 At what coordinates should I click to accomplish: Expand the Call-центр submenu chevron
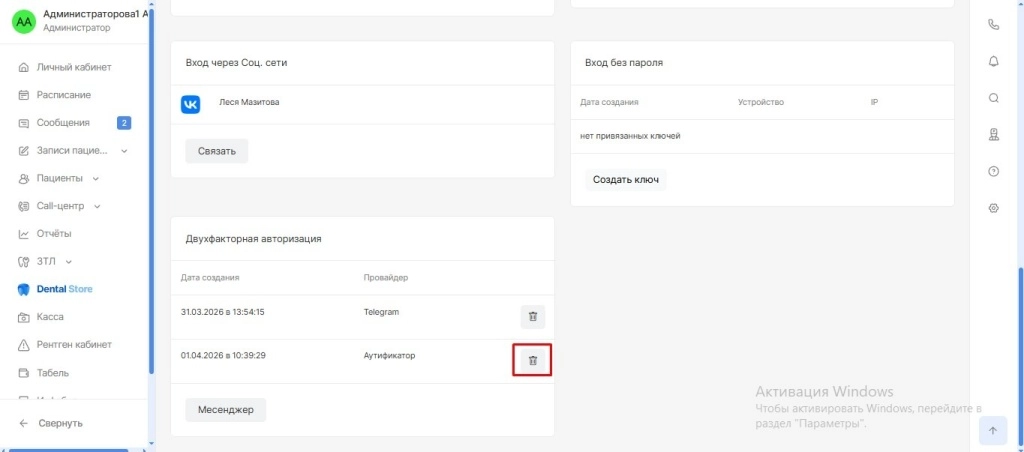click(98, 206)
